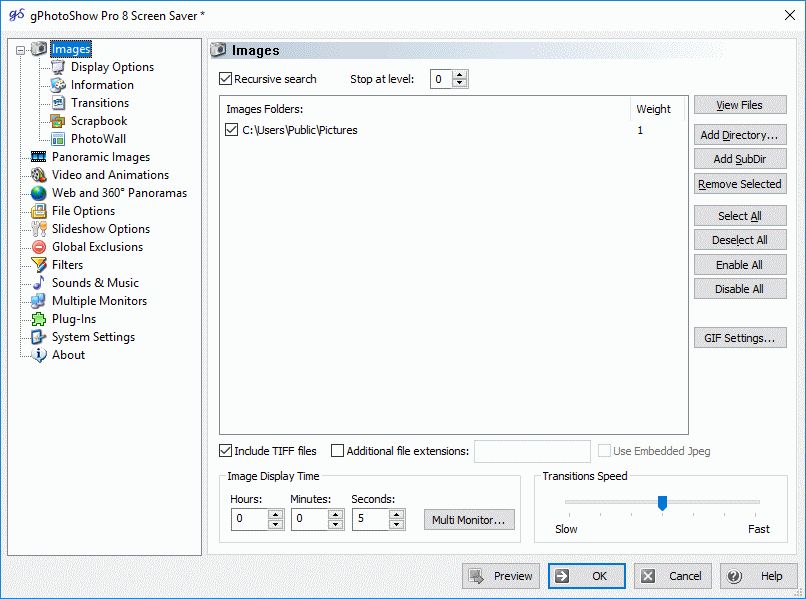Image resolution: width=806 pixels, height=599 pixels.
Task: Decrease the Seconds spinner
Action: pyautogui.click(x=396, y=524)
